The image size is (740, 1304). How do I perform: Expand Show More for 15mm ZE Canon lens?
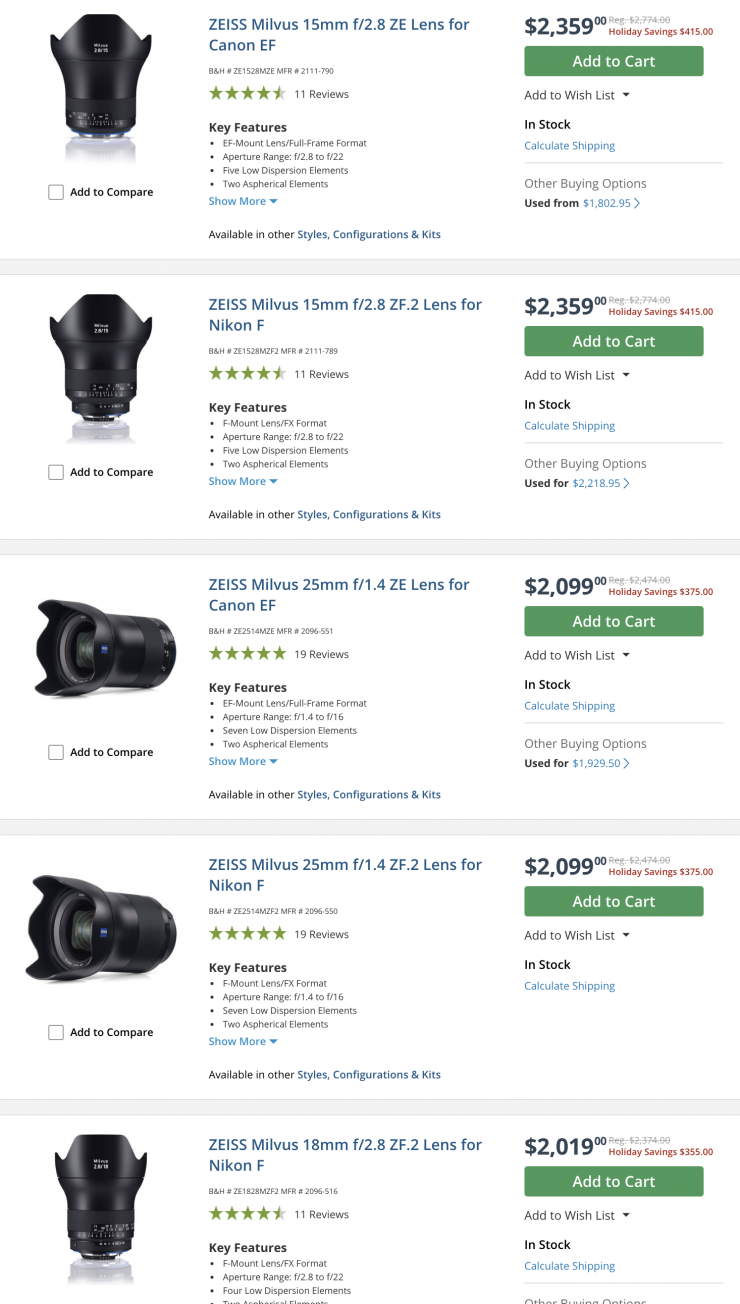click(x=243, y=201)
